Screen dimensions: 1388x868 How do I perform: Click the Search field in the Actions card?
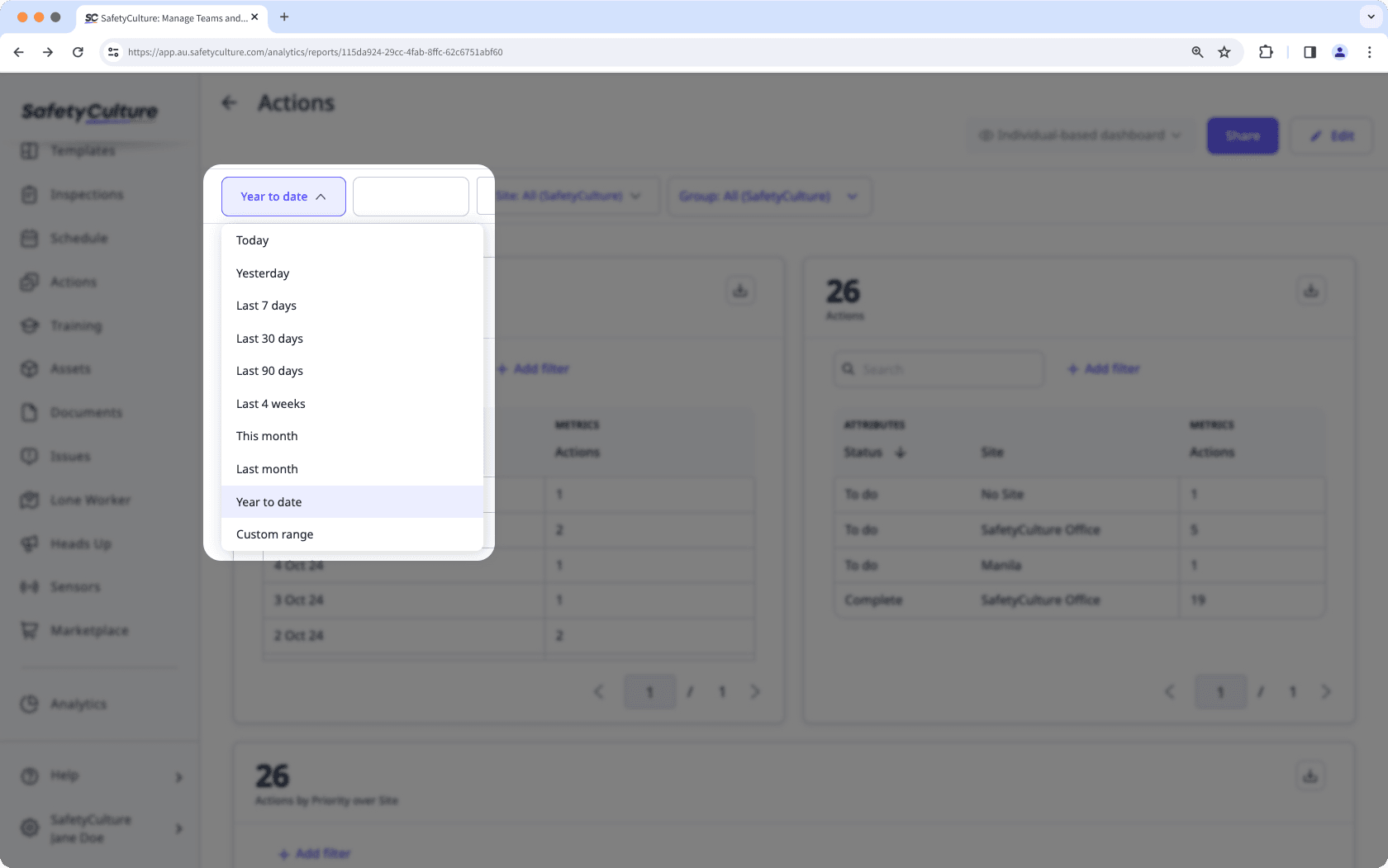click(938, 369)
